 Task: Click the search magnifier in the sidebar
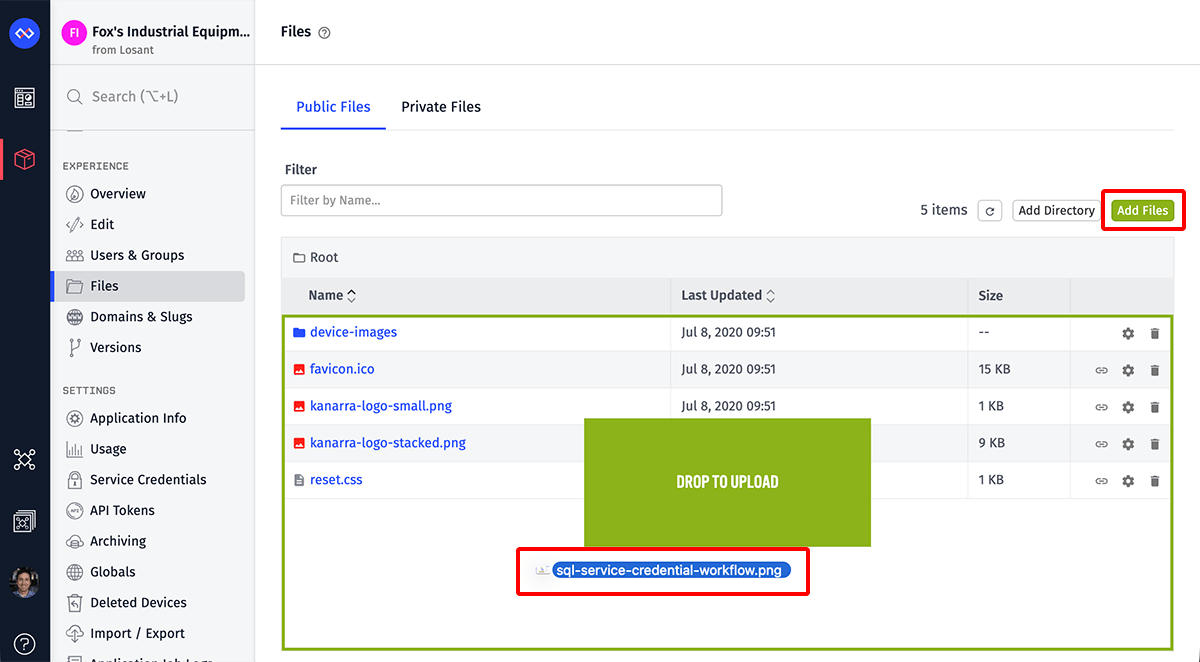[74, 96]
